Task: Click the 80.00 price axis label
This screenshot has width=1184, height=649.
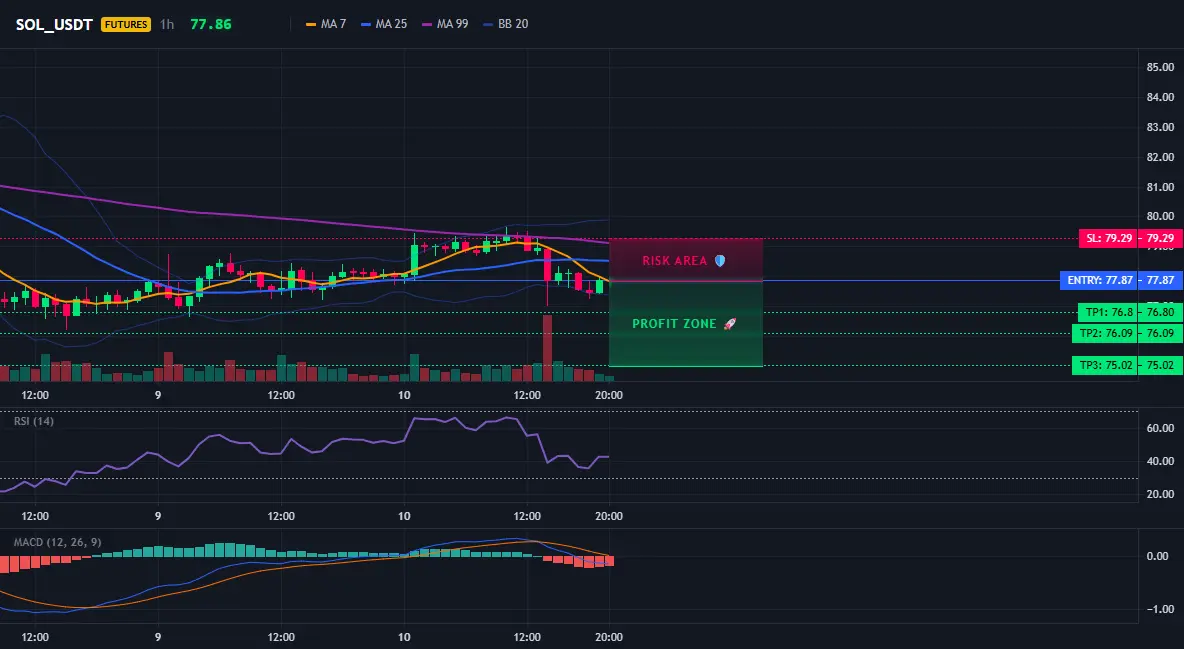Action: 1160,216
